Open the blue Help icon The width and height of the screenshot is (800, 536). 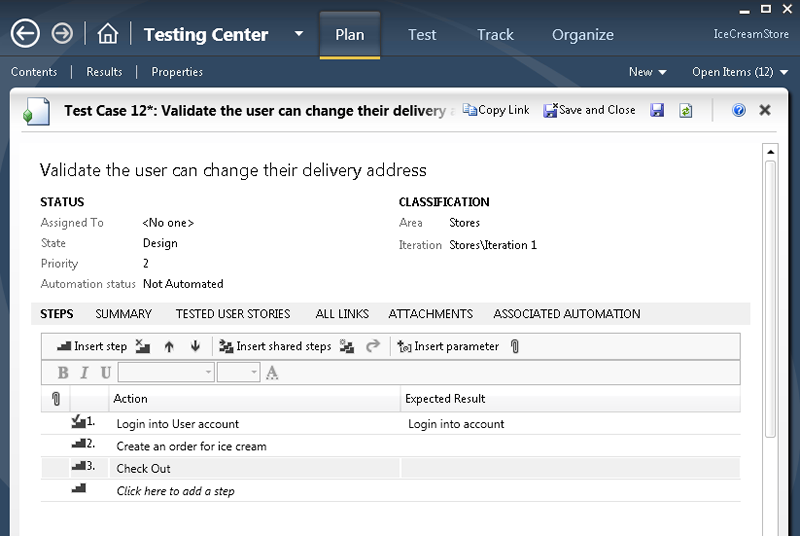tap(739, 111)
